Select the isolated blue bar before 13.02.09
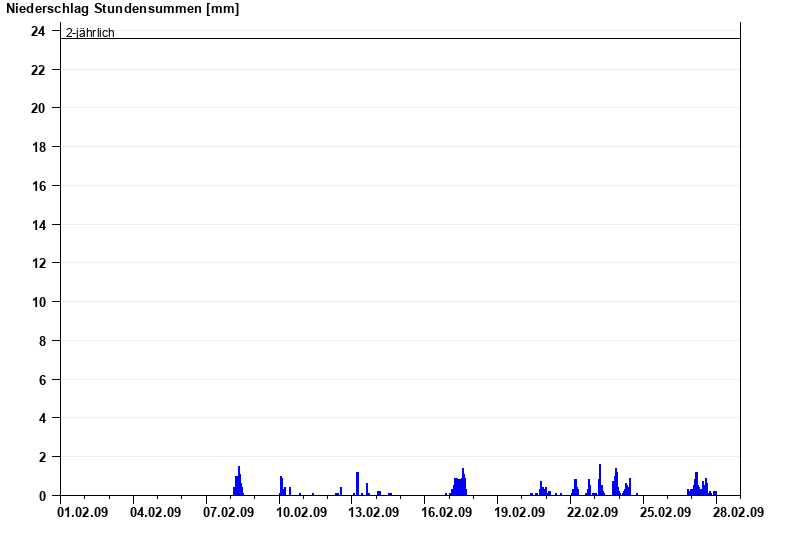This screenshot has height=550, width=800. coord(357,484)
